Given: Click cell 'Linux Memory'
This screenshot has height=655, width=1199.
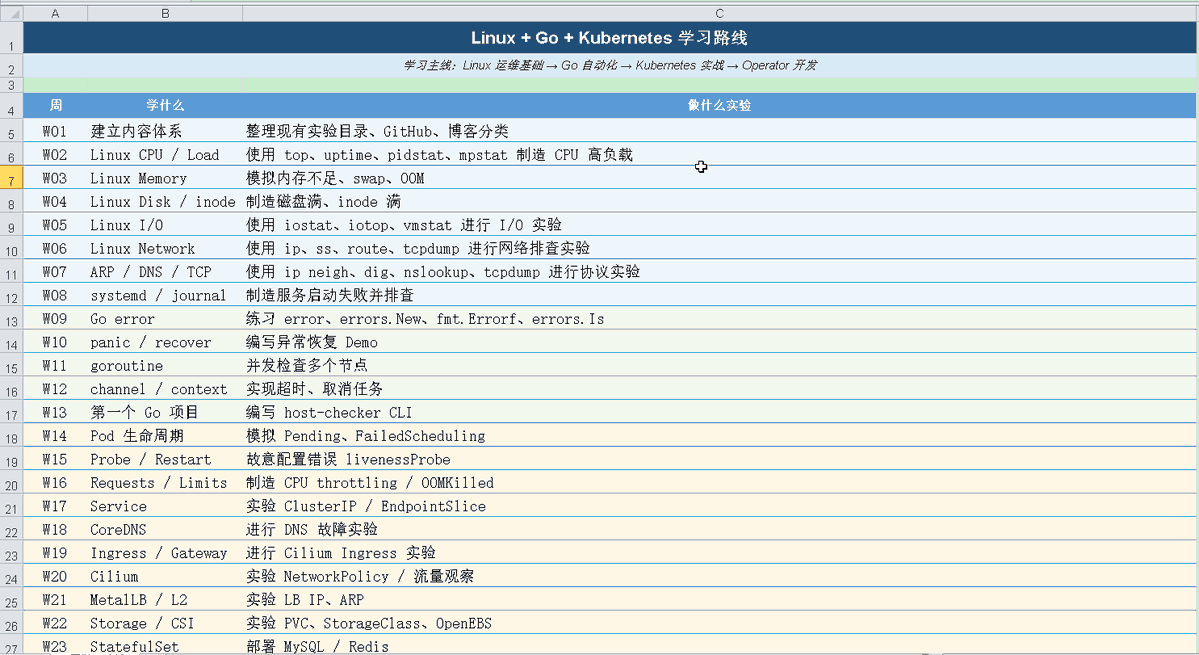Looking at the screenshot, I should (x=165, y=178).
